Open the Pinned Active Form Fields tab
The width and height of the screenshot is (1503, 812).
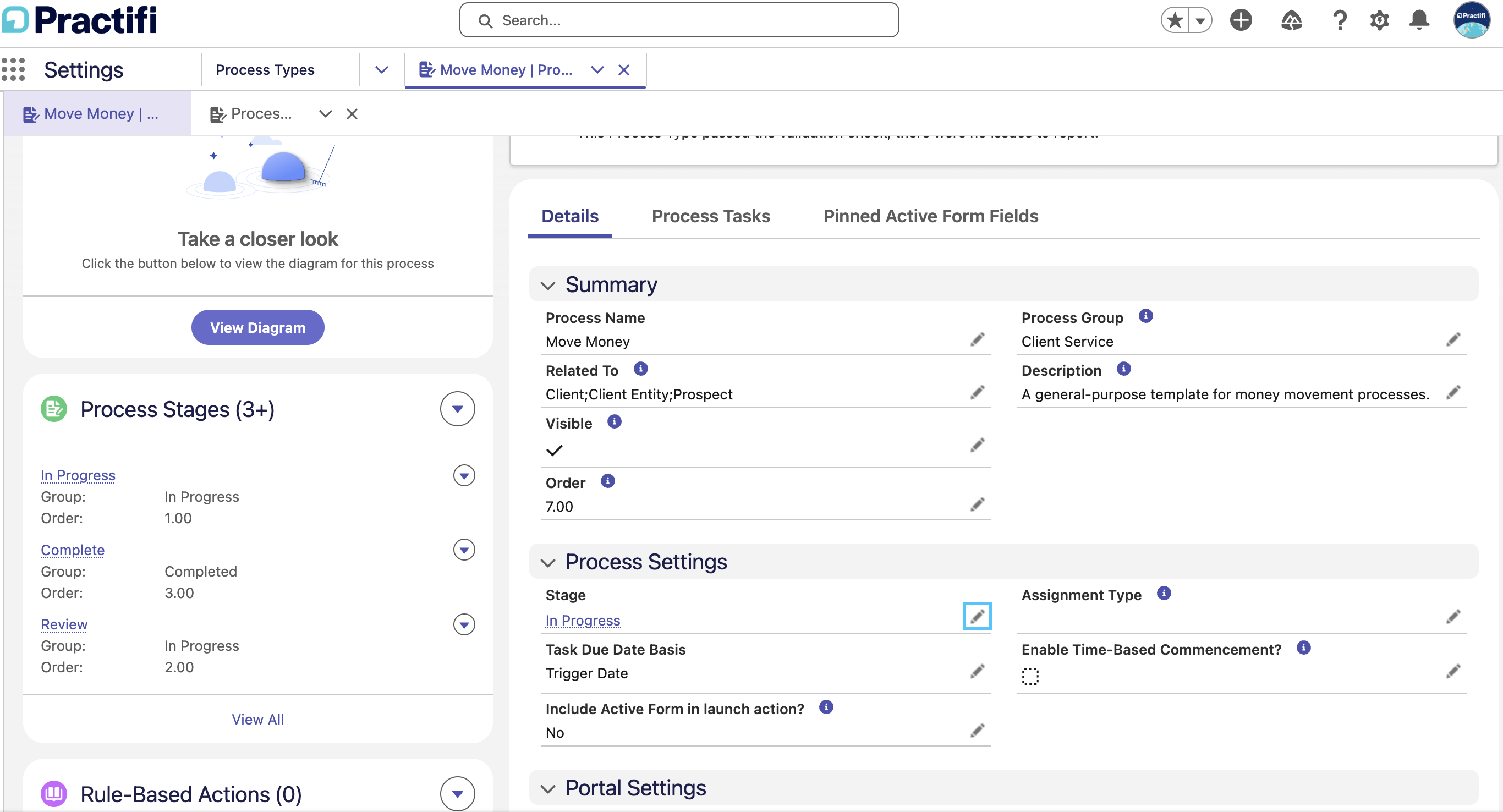tap(931, 216)
